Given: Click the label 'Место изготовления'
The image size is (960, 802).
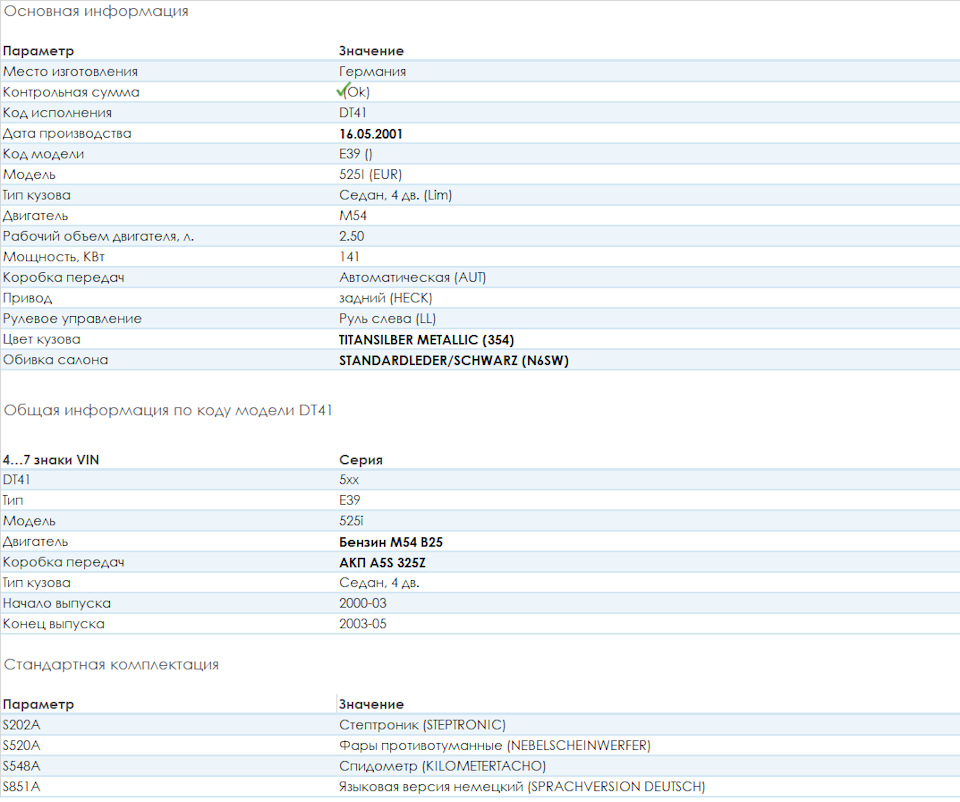Looking at the screenshot, I should click(70, 72).
